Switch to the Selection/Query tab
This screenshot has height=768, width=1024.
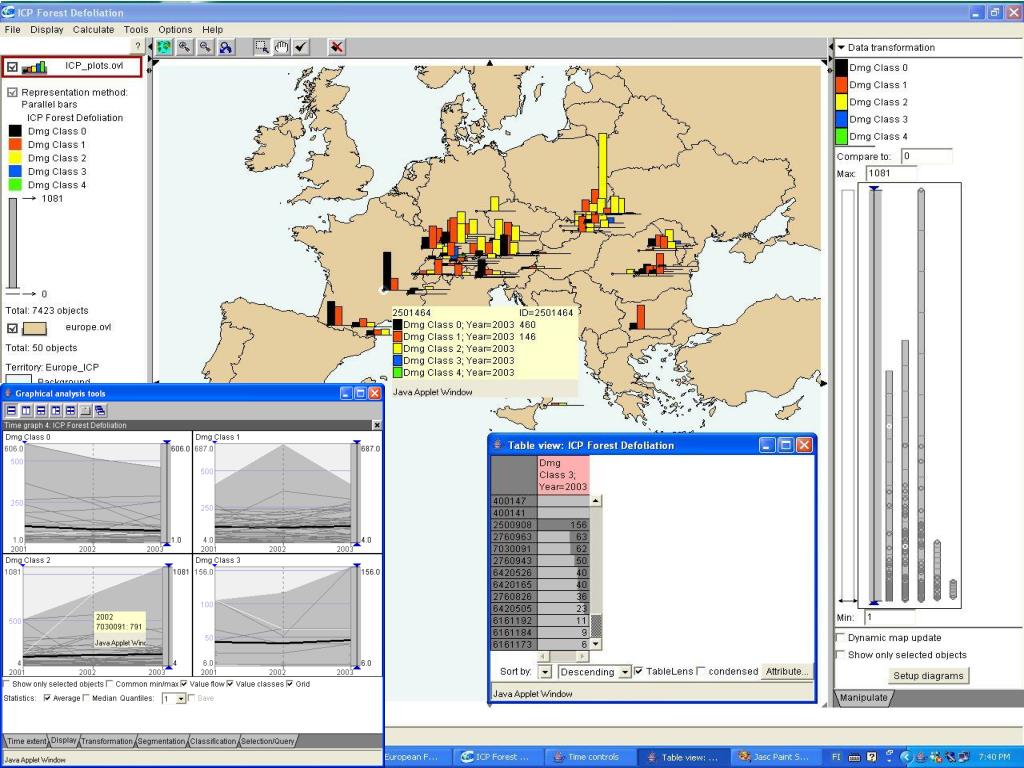click(268, 741)
